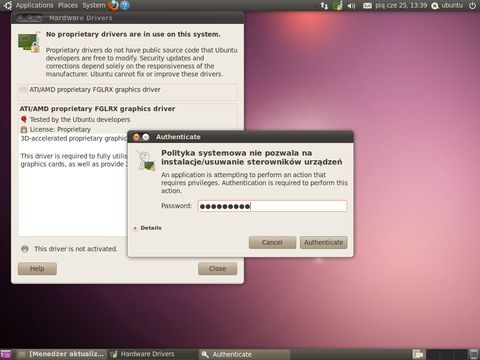
Task: Click 'Tested by the Ubuntu developers' text
Action: pyautogui.click(x=80, y=120)
